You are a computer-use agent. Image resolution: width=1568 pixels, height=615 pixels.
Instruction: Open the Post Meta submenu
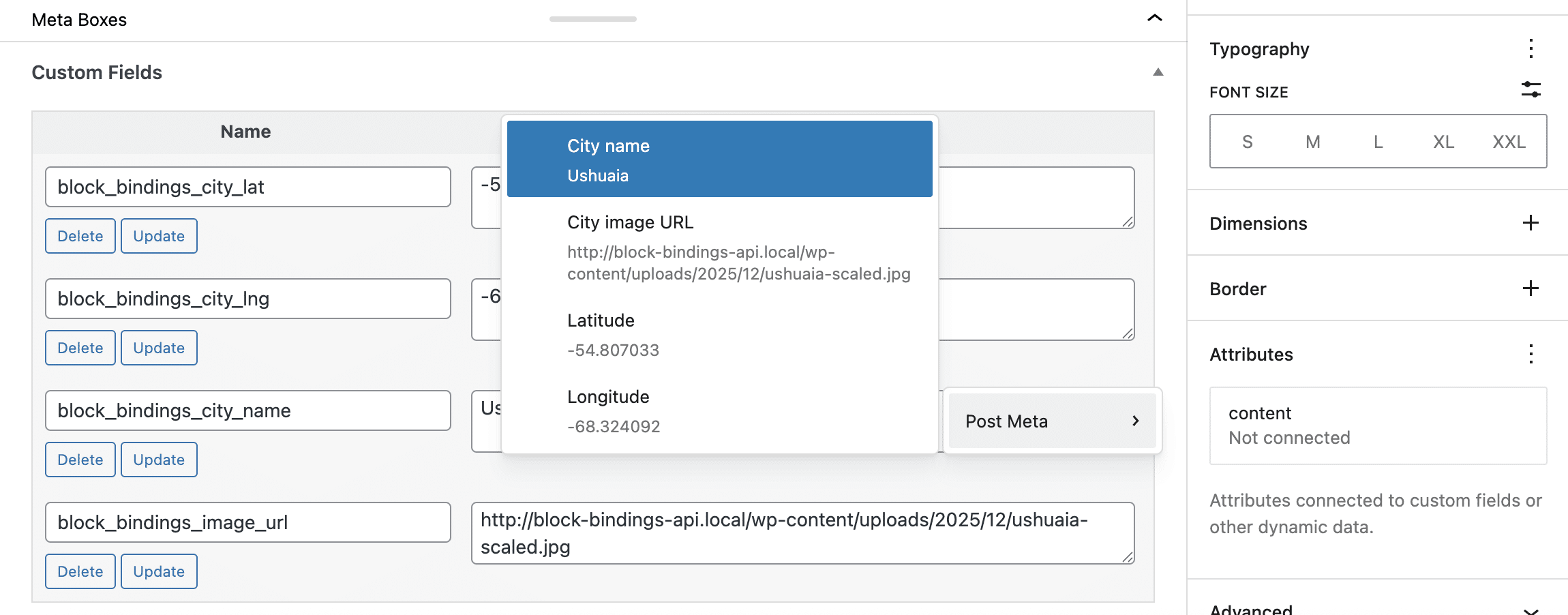click(1052, 421)
